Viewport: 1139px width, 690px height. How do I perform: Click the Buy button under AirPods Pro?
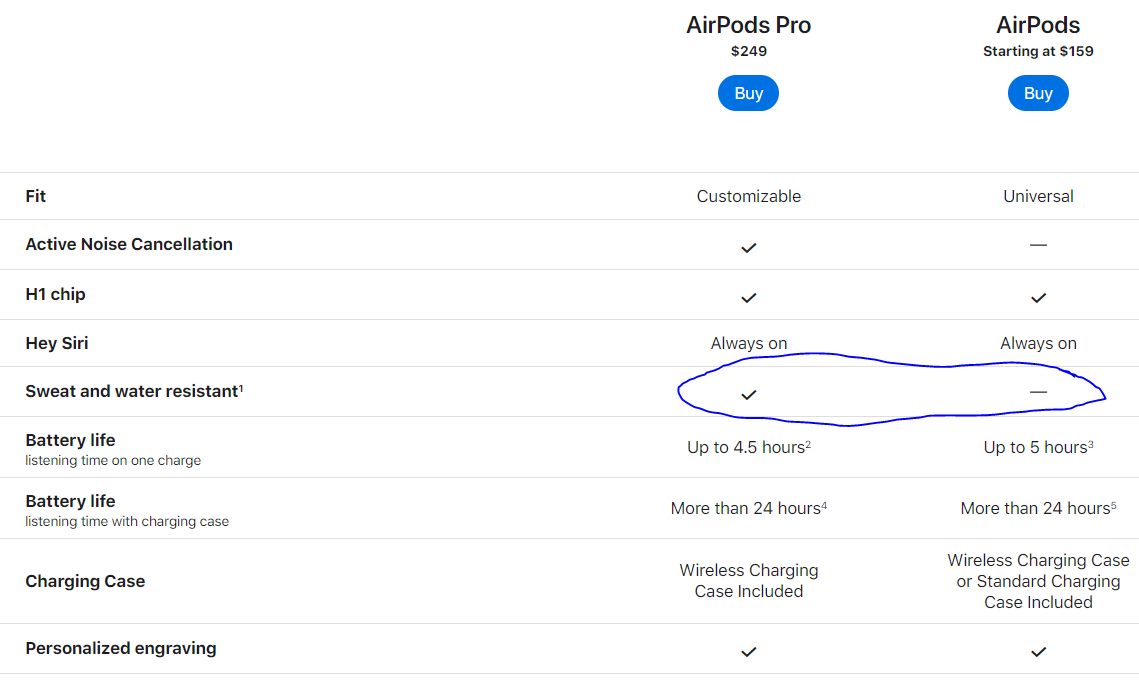pyautogui.click(x=748, y=93)
